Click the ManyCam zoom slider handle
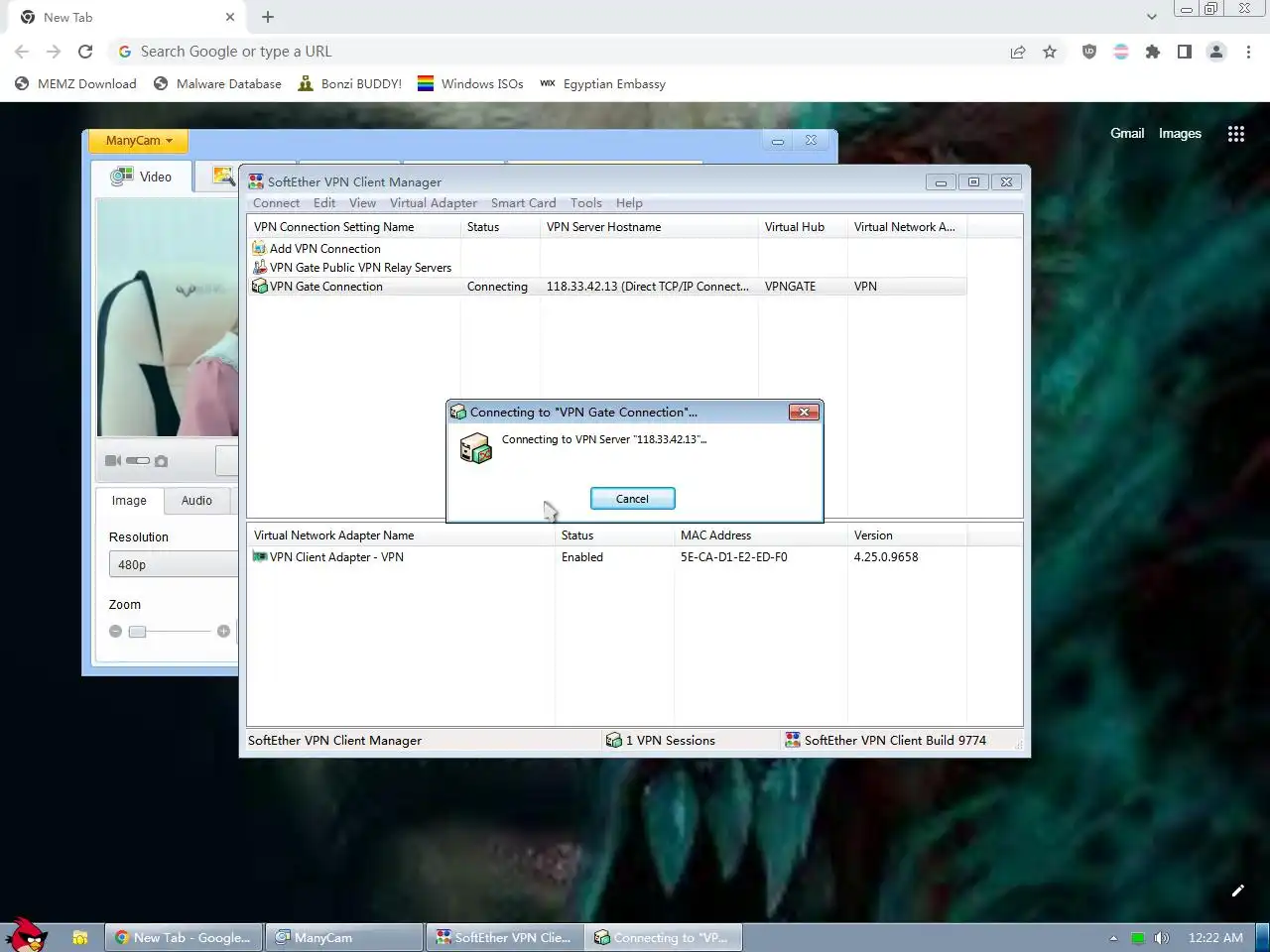This screenshot has height=952, width=1270. click(x=137, y=631)
